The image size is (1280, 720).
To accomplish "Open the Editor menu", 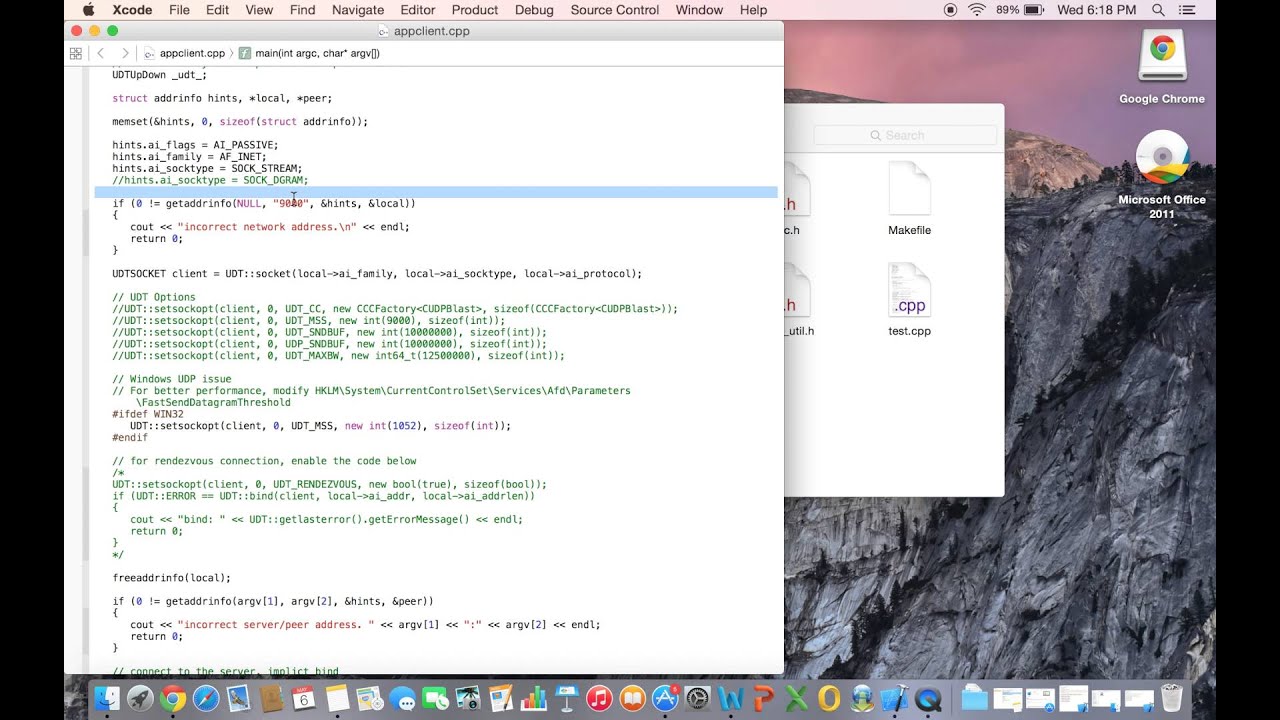I will 418,10.
